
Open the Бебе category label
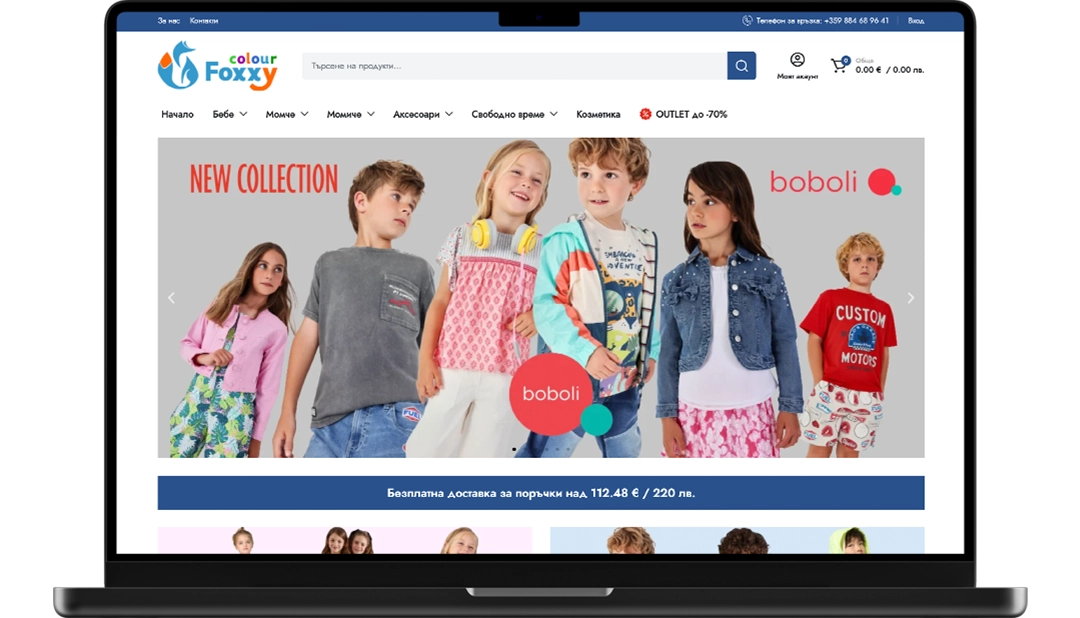click(223, 114)
